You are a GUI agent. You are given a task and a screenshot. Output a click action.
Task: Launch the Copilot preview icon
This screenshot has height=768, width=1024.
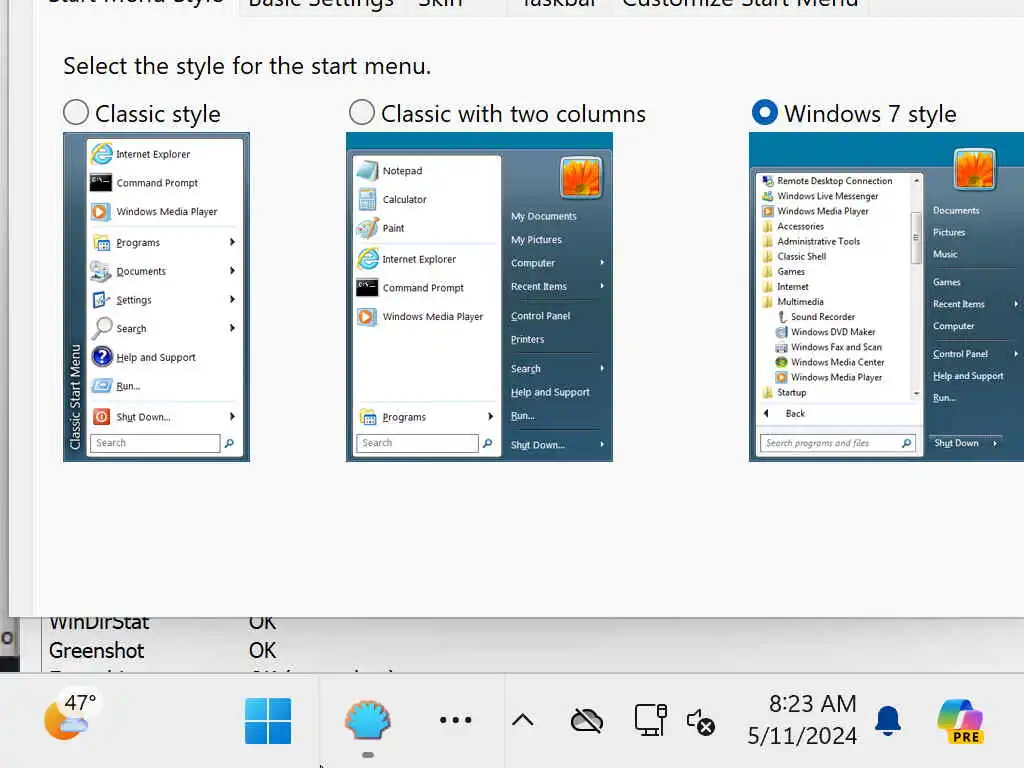(x=960, y=721)
